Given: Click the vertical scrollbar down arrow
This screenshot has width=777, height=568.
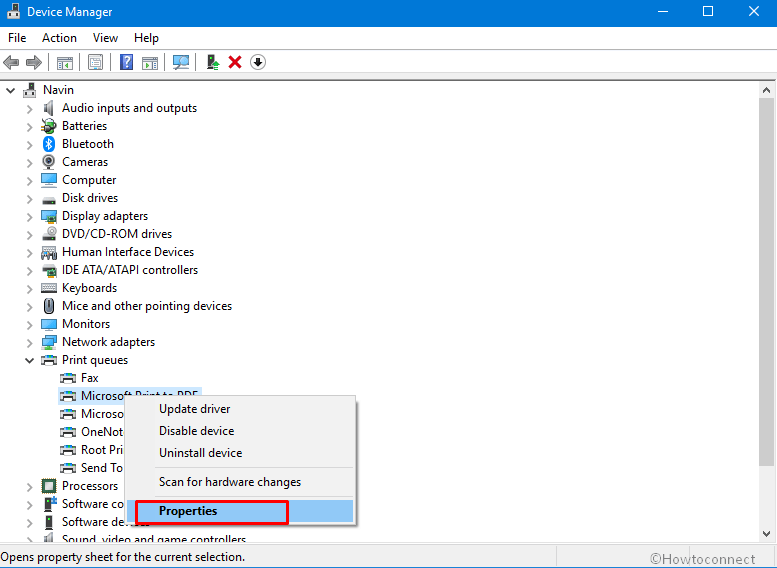Looking at the screenshot, I should click(766, 534).
